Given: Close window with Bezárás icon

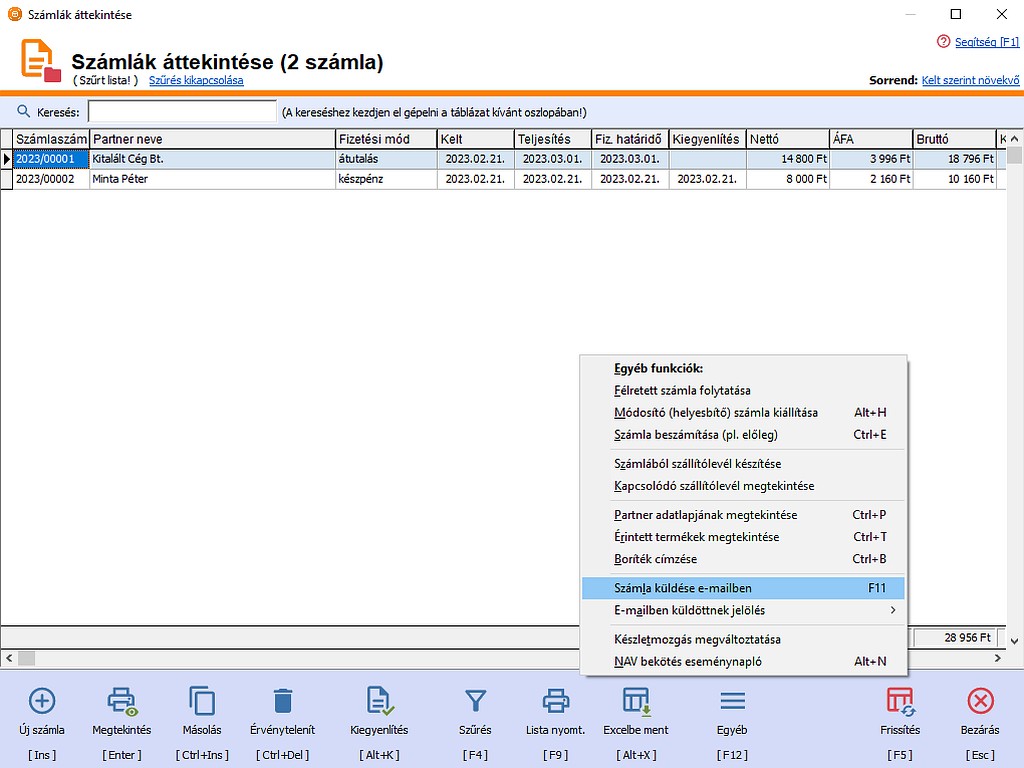Looking at the screenshot, I should [x=980, y=700].
